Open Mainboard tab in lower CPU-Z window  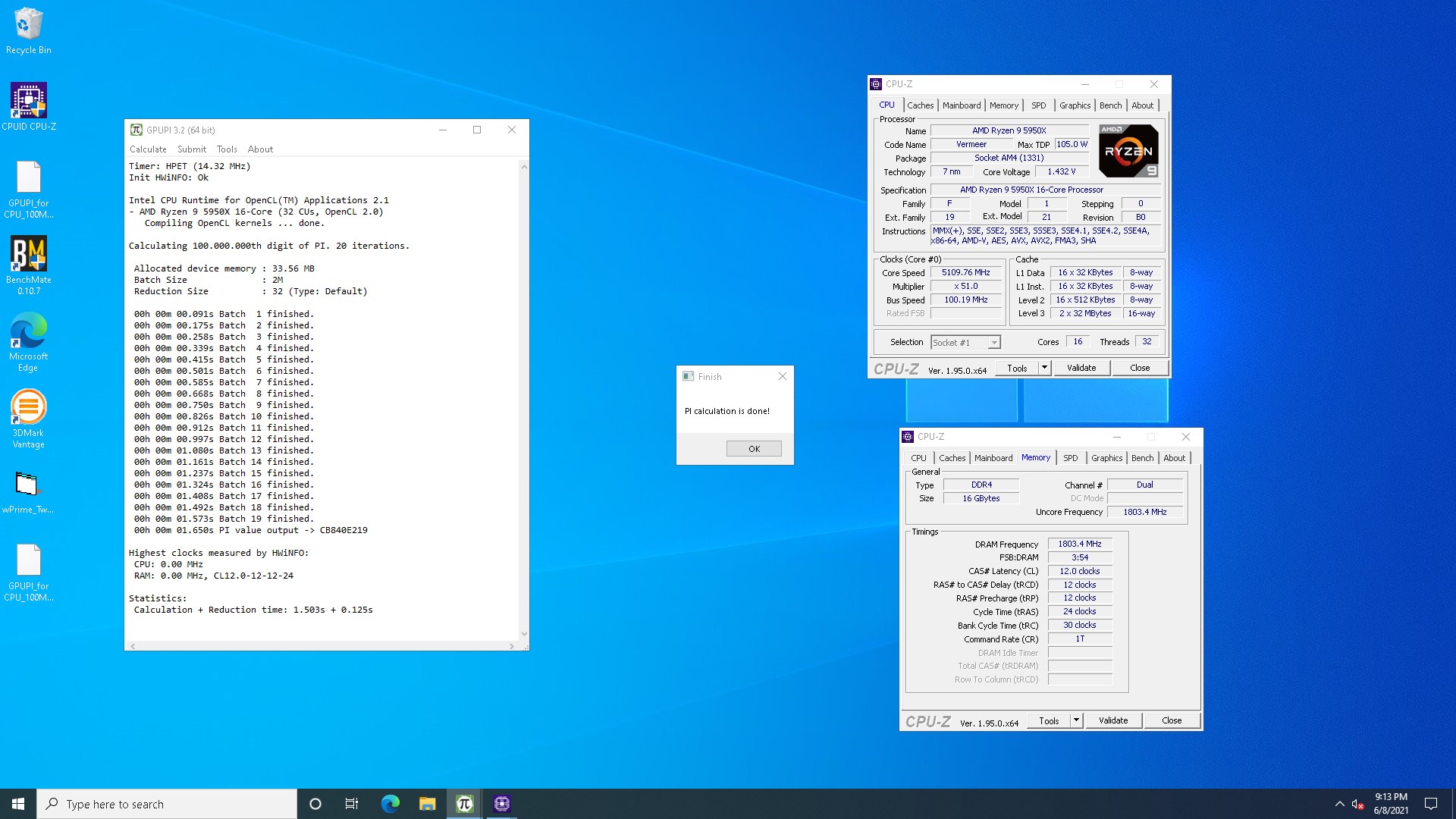(x=993, y=458)
